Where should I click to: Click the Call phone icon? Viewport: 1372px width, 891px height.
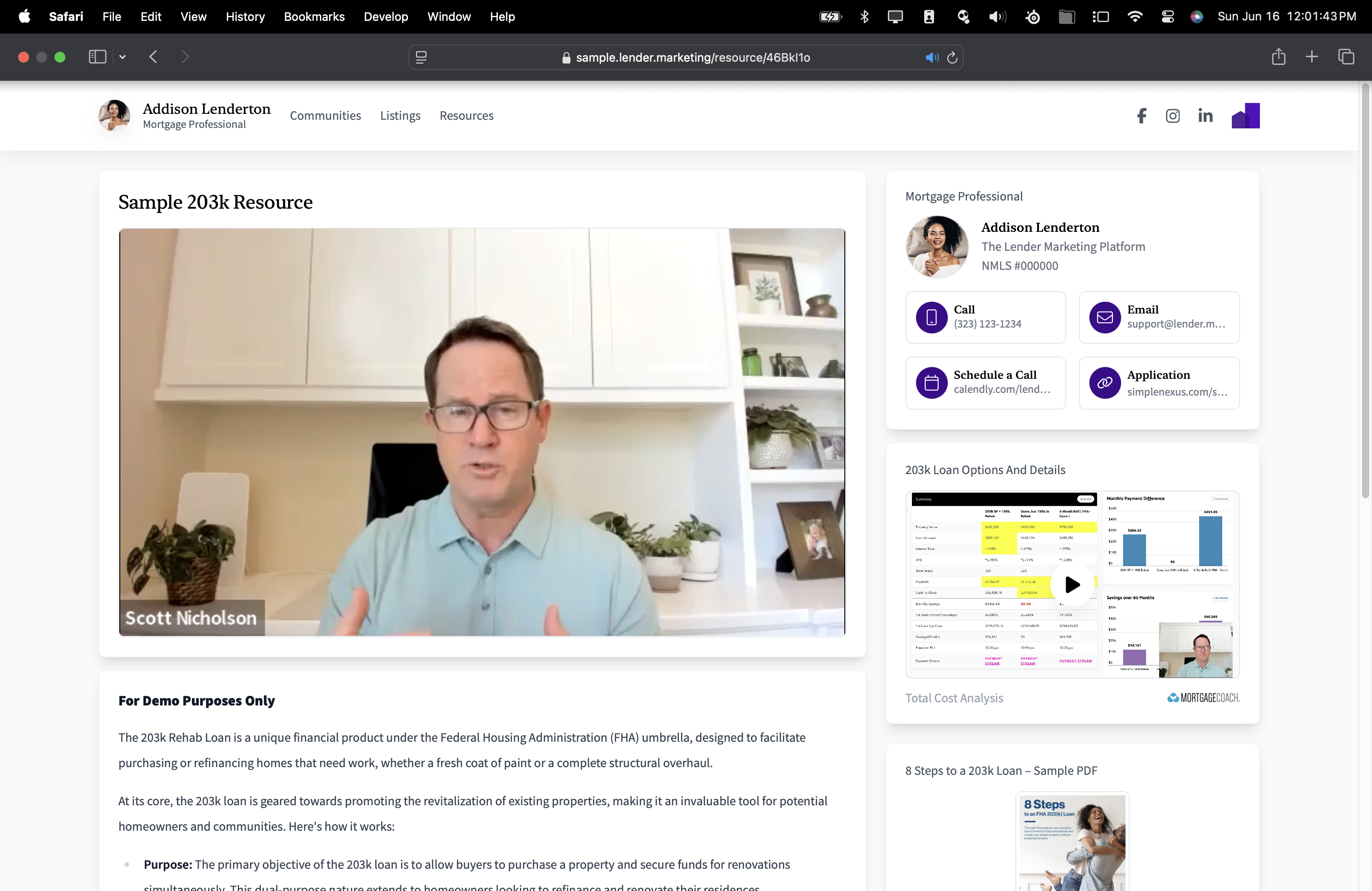click(931, 317)
